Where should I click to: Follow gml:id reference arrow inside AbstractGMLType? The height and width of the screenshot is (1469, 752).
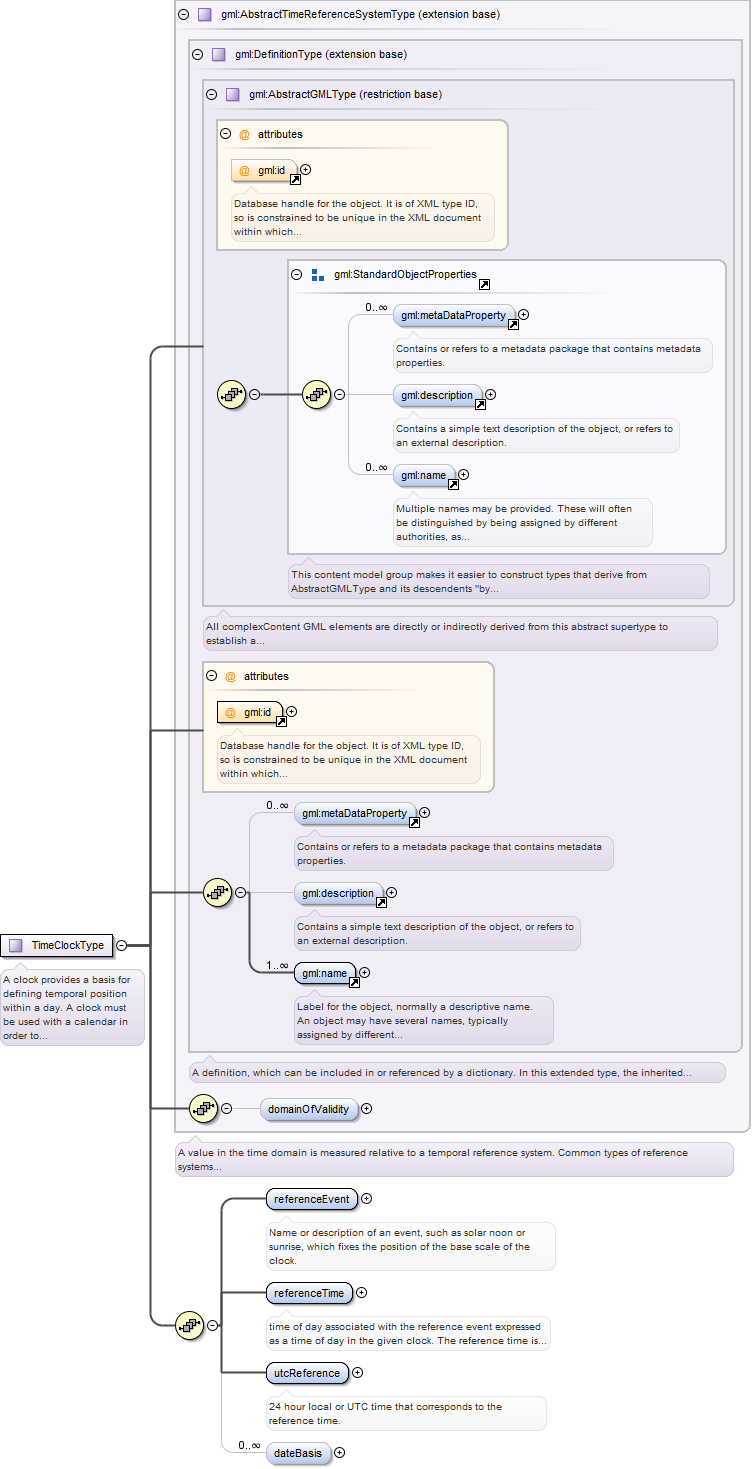[x=295, y=179]
